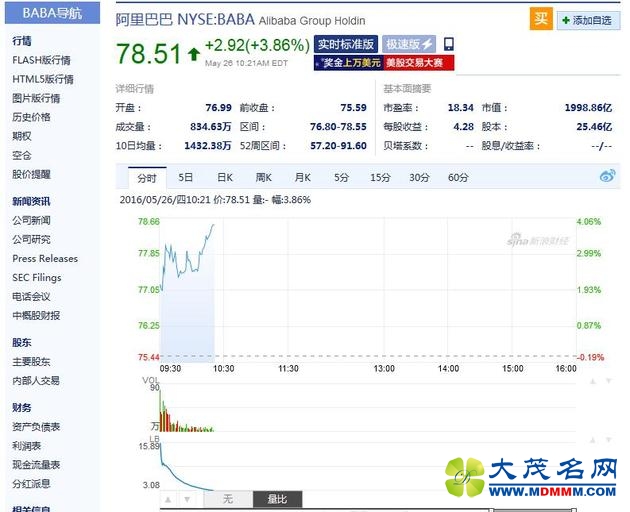
Task: Open 股价提醒 price alert link
Action: pos(31,174)
